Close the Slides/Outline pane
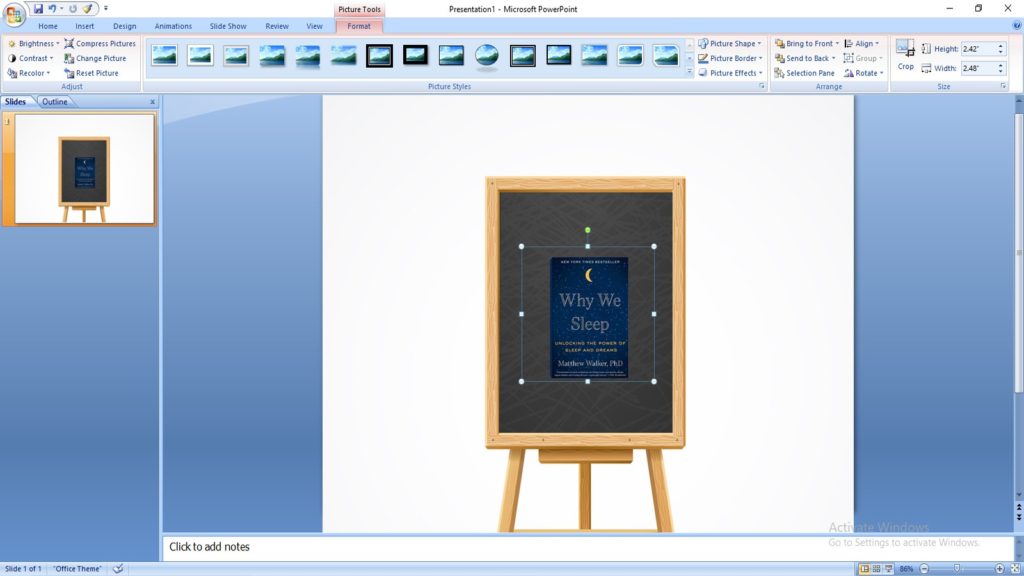 point(152,102)
